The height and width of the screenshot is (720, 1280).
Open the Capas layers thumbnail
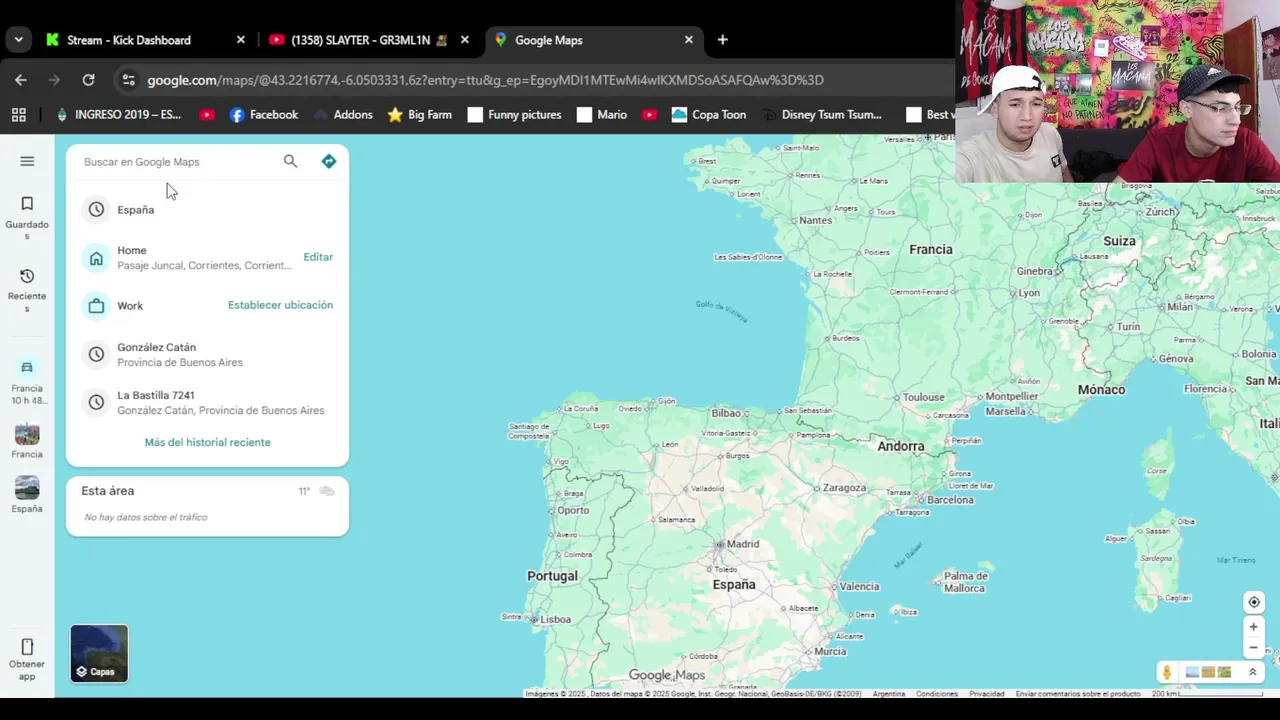[x=99, y=653]
